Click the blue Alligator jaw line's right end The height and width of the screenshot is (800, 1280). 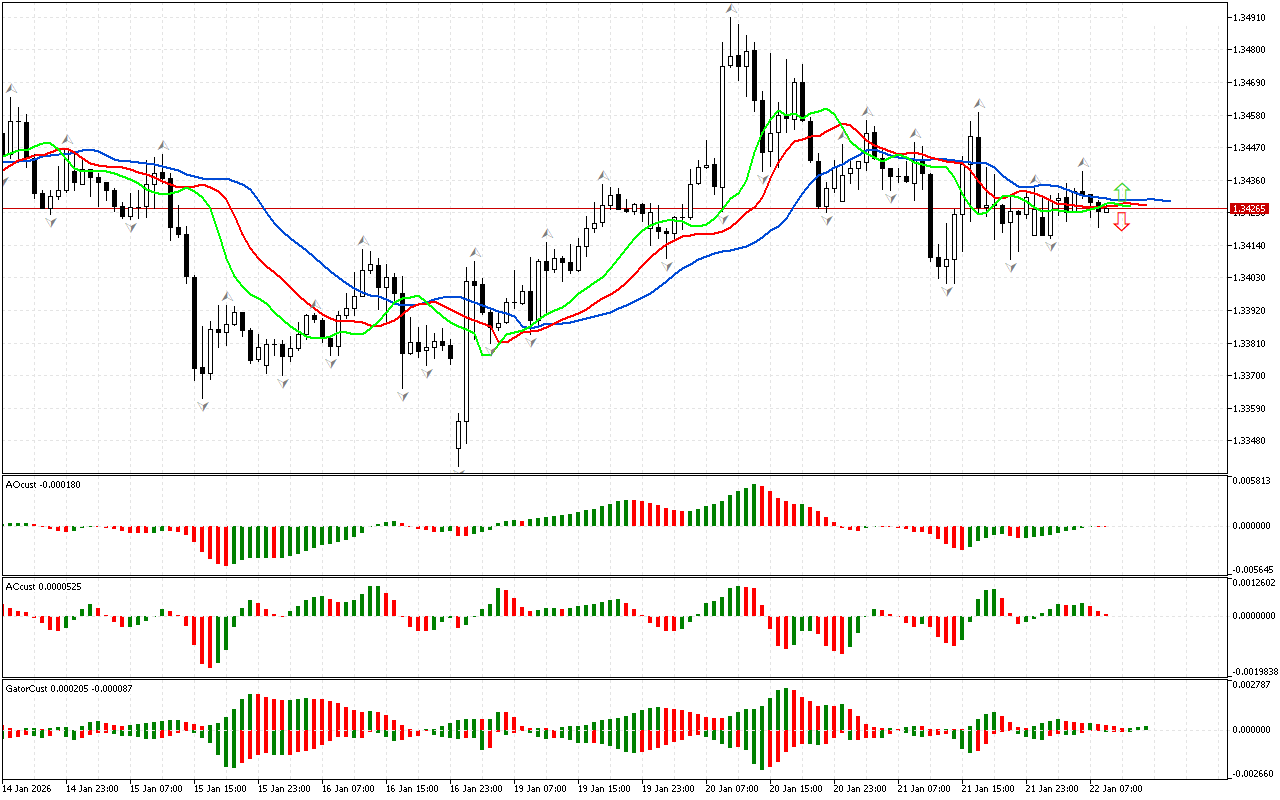point(1167,201)
